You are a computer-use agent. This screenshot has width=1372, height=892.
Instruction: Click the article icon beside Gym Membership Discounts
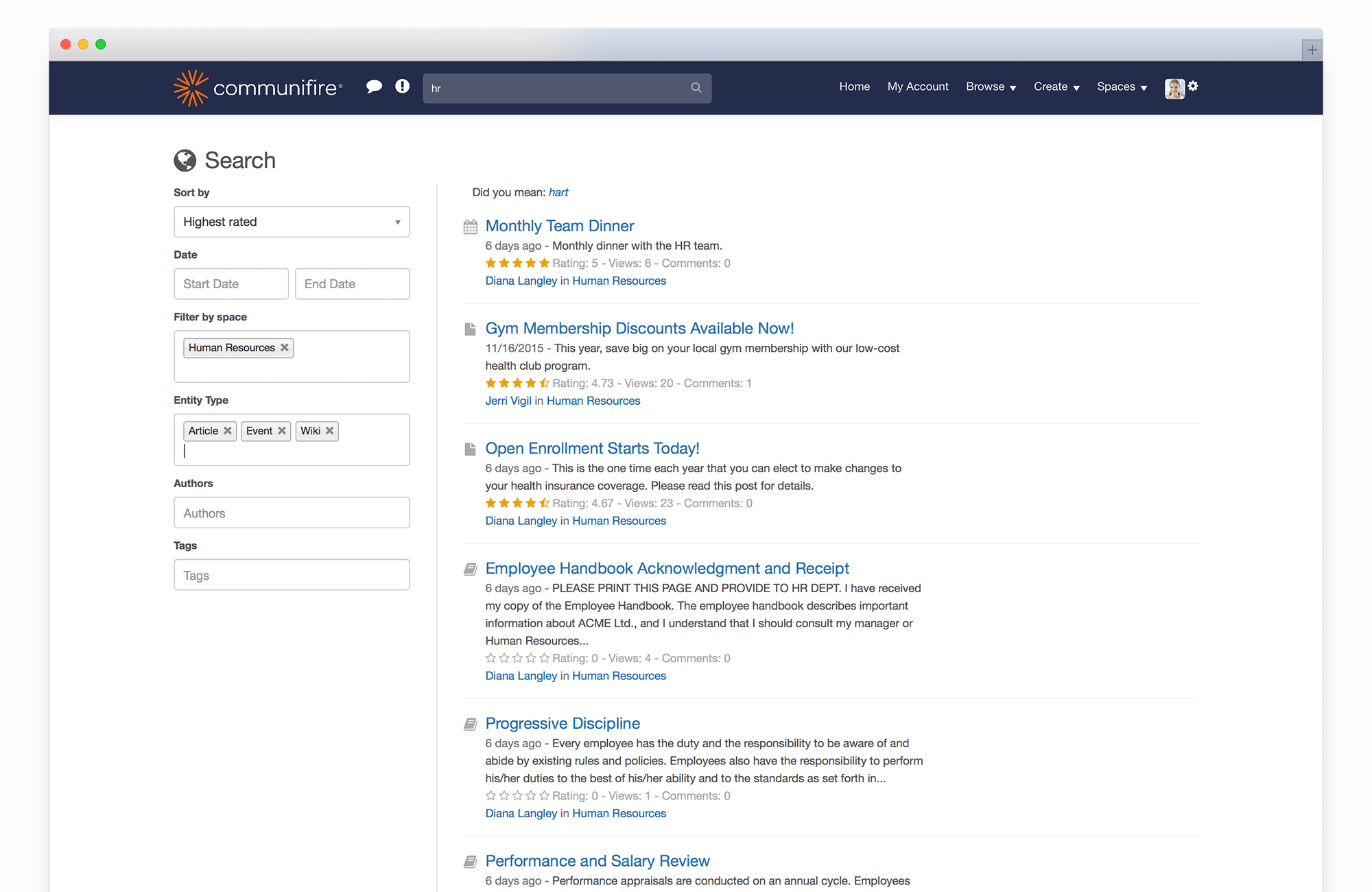tap(470, 329)
